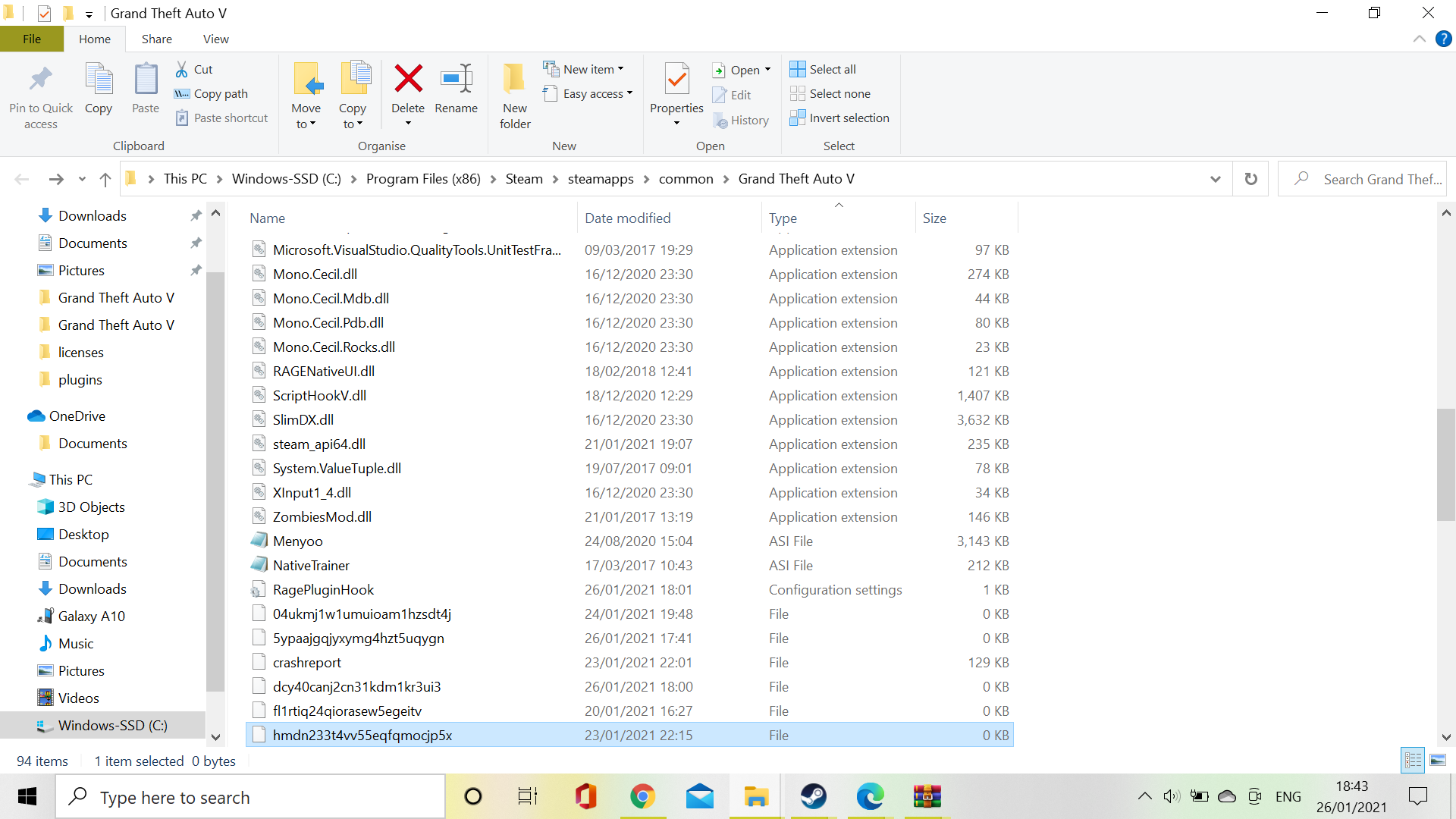Viewport: 1456px width, 819px height.
Task: Click steamapps in the breadcrumb path
Action: pyautogui.click(x=600, y=179)
